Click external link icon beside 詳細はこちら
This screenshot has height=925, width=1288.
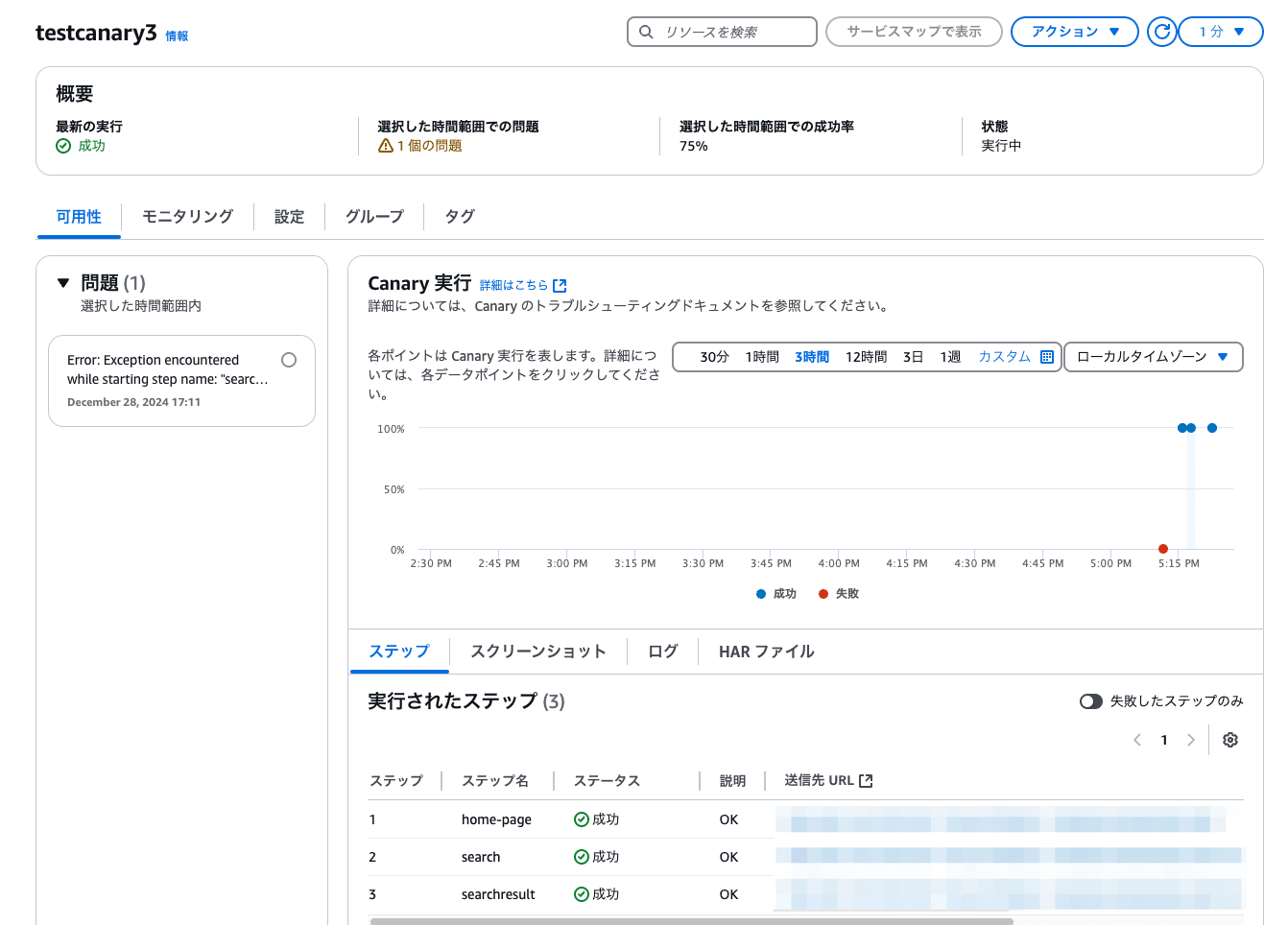560,286
